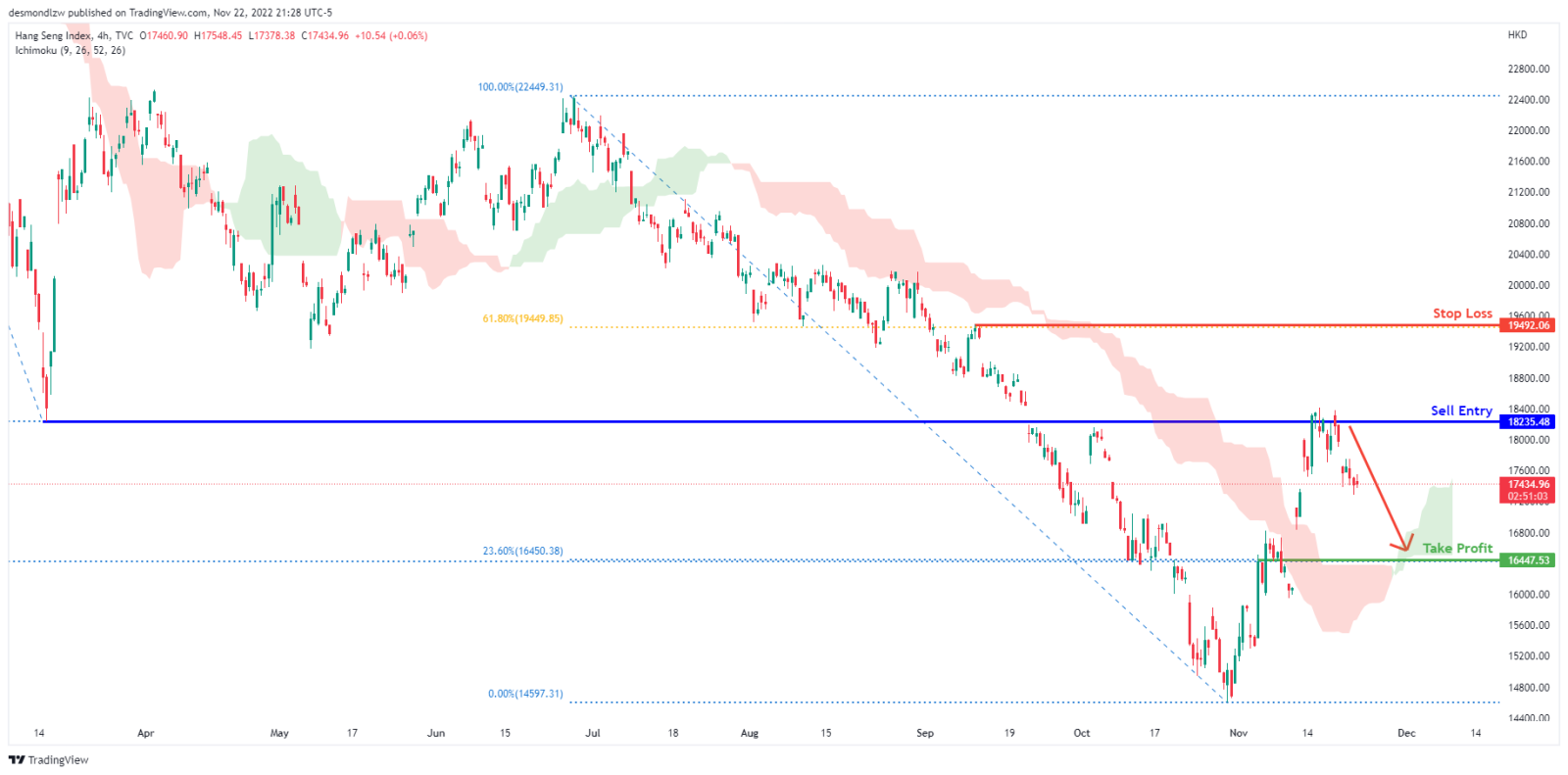The image size is (1568, 775).
Task: Click the 15200.00 price axis label
Action: 1529,656
